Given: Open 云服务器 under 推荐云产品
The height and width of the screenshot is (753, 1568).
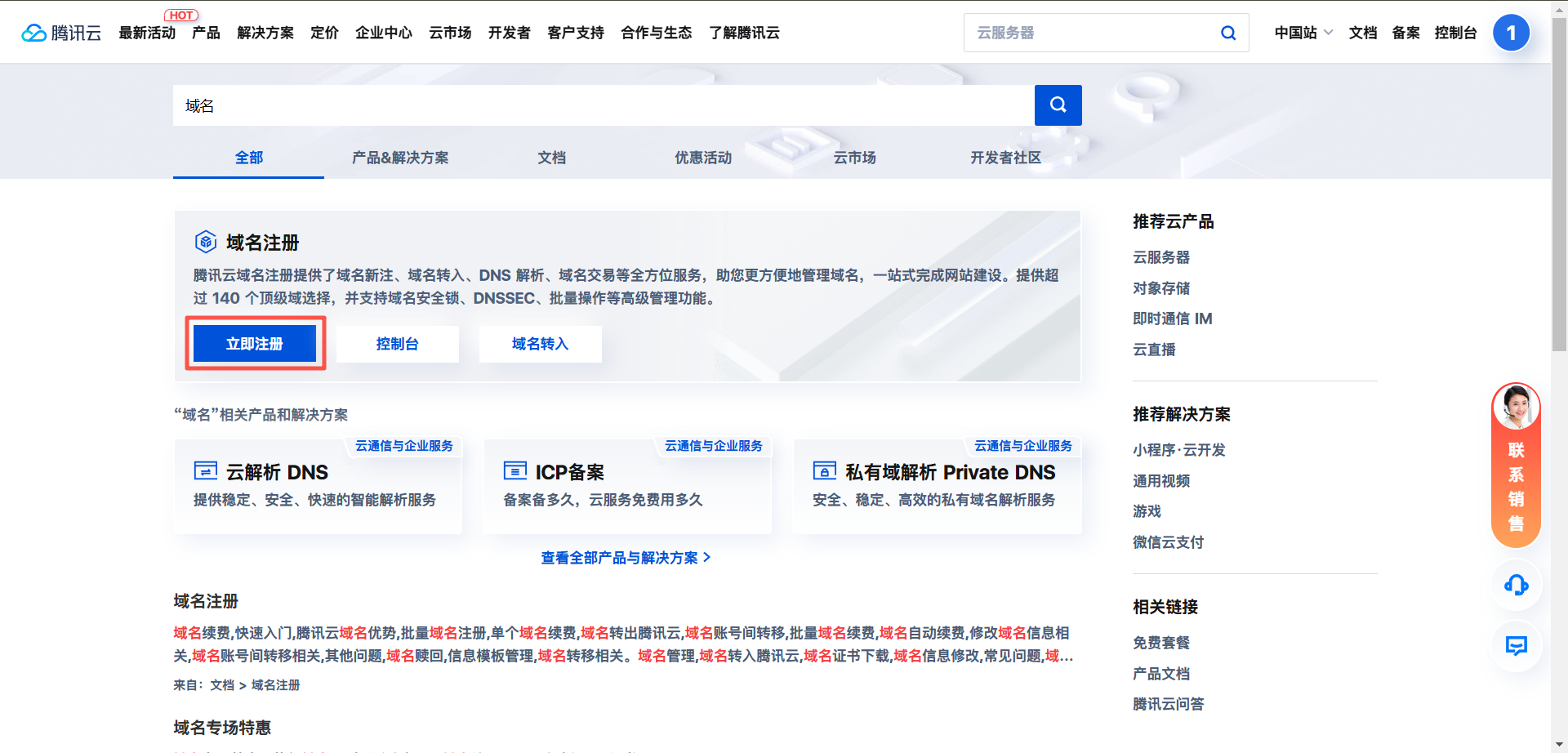Looking at the screenshot, I should click(x=1161, y=257).
